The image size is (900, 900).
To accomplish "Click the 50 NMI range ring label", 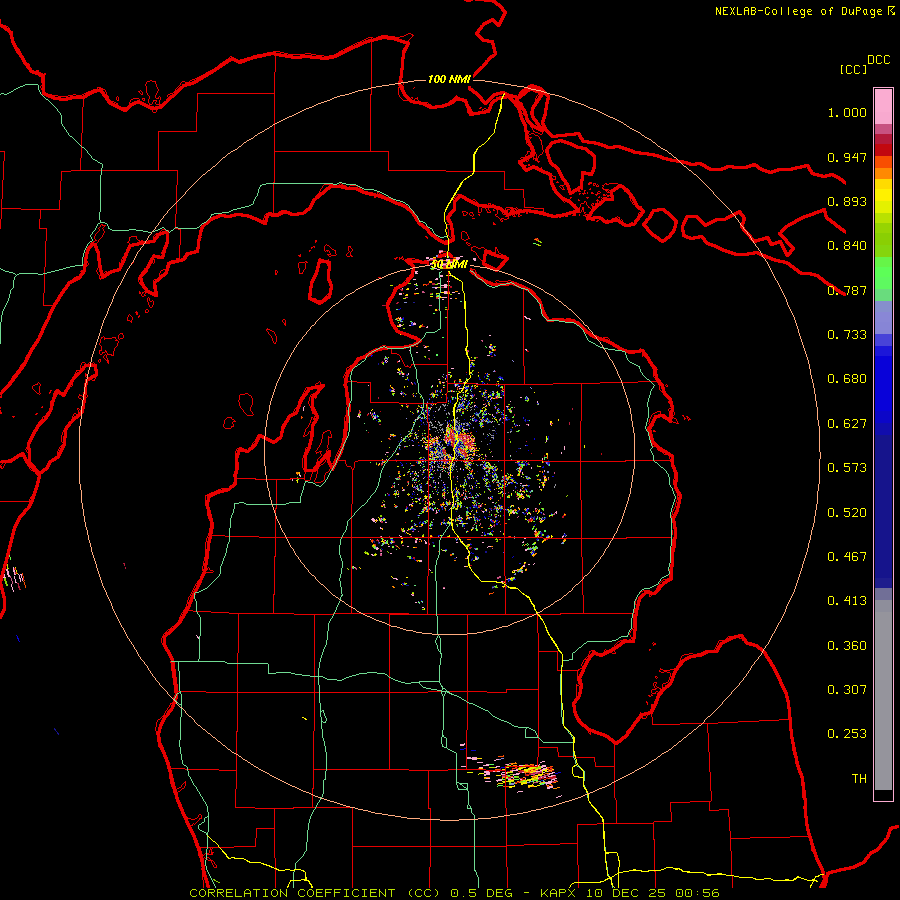I will (449, 264).
